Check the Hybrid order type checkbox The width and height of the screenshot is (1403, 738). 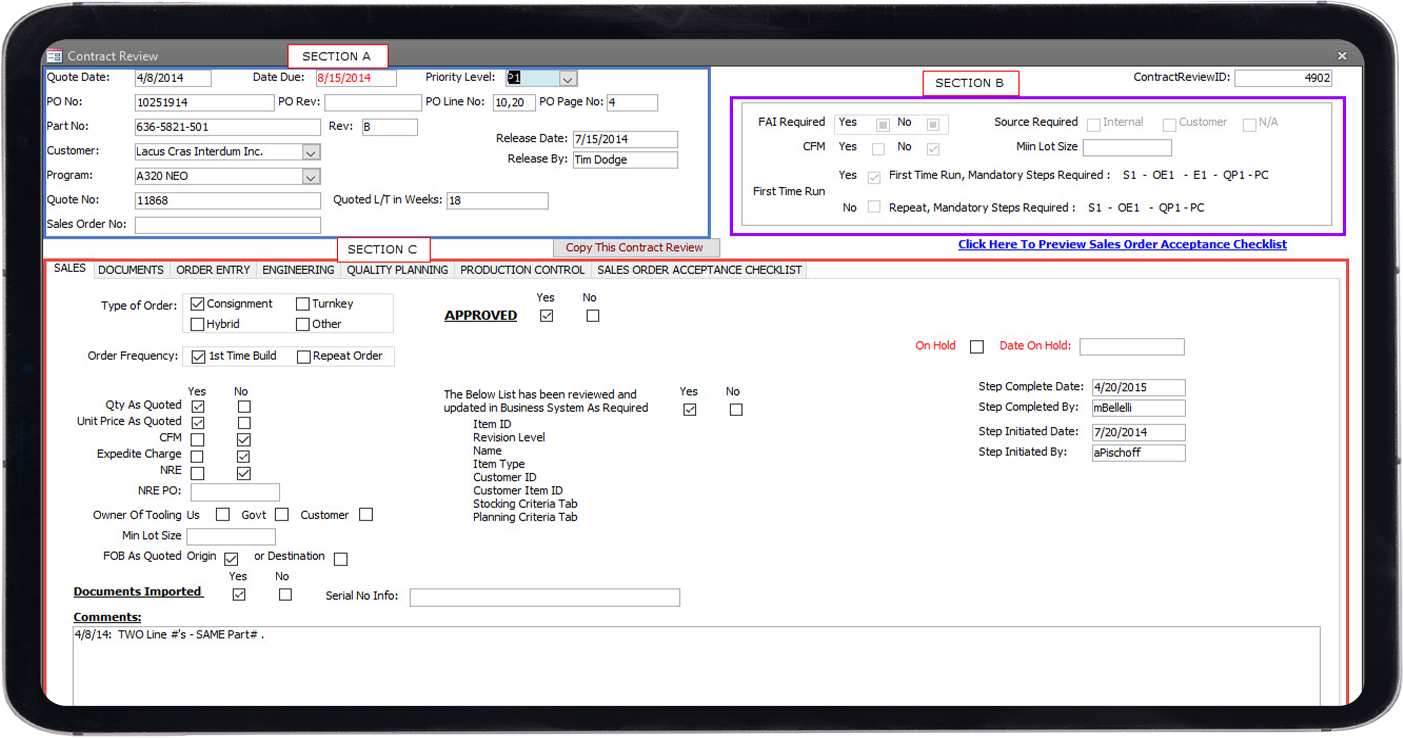(197, 325)
